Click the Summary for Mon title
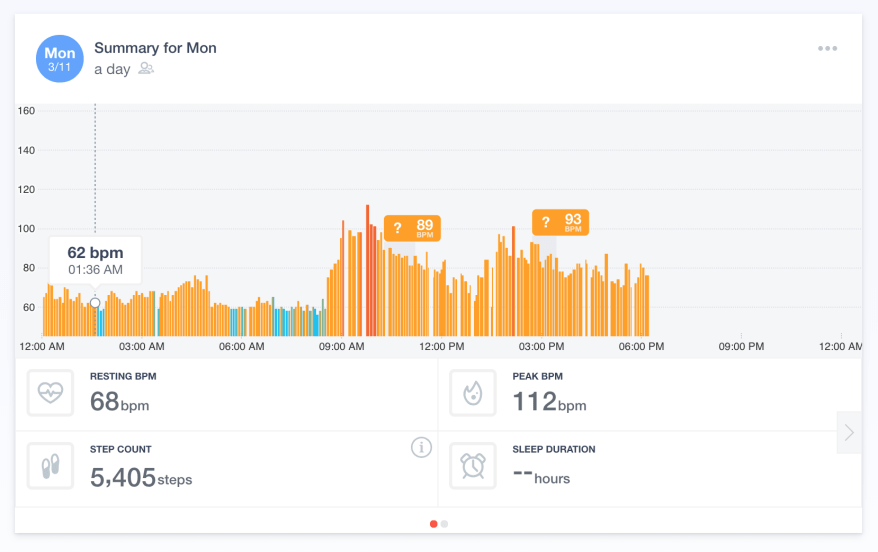This screenshot has width=878, height=552. [155, 48]
